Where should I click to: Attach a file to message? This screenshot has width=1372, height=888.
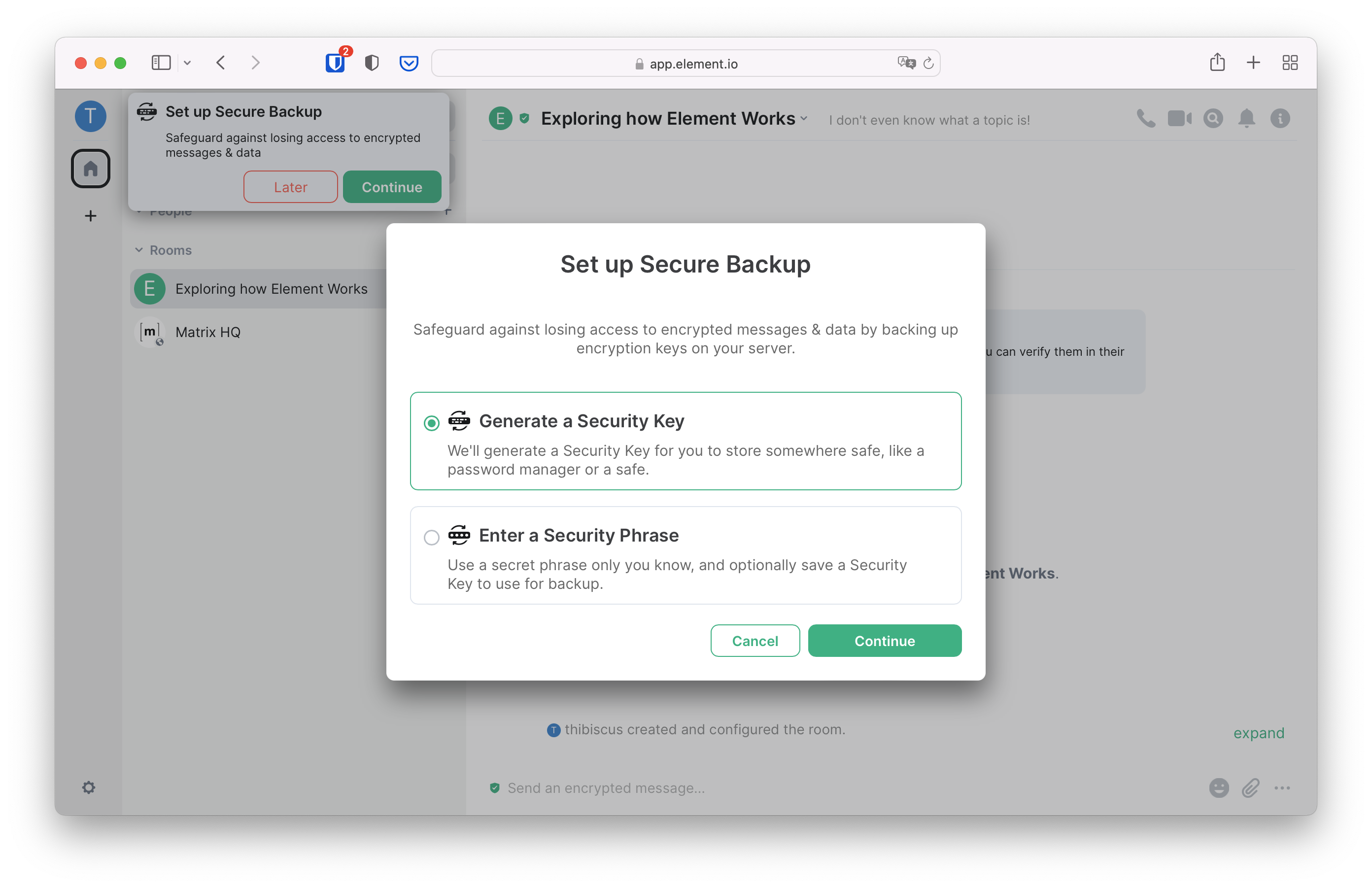click(x=1250, y=788)
